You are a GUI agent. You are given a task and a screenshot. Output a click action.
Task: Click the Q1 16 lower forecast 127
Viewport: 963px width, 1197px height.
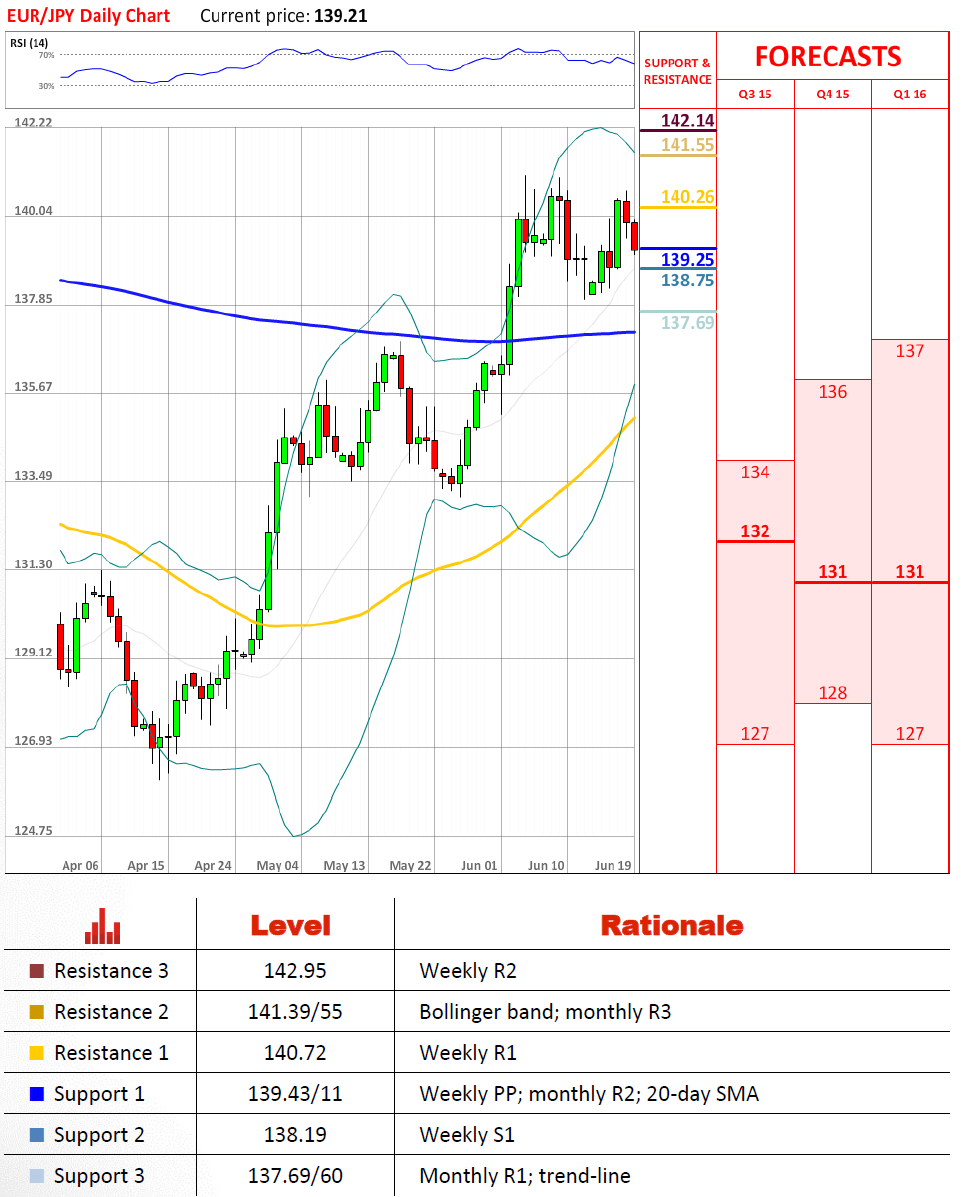[x=910, y=734]
